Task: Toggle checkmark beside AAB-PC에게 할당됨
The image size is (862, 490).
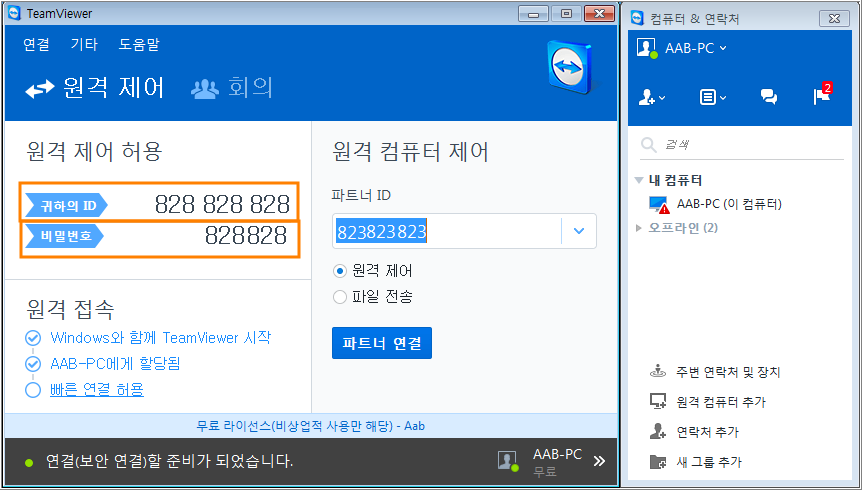Action: pos(33,364)
